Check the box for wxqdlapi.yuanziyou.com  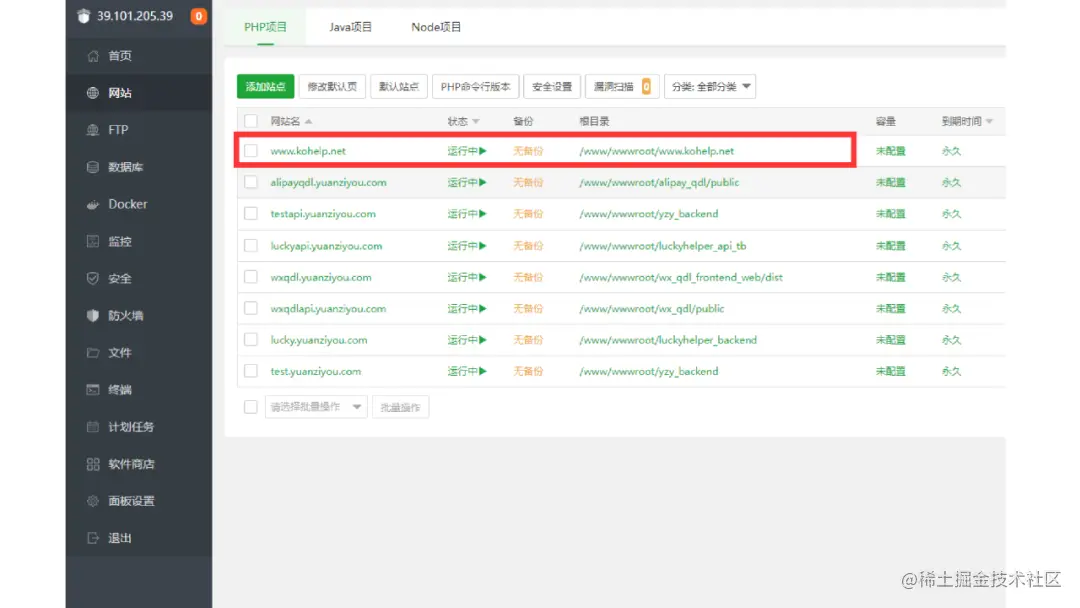click(x=251, y=308)
